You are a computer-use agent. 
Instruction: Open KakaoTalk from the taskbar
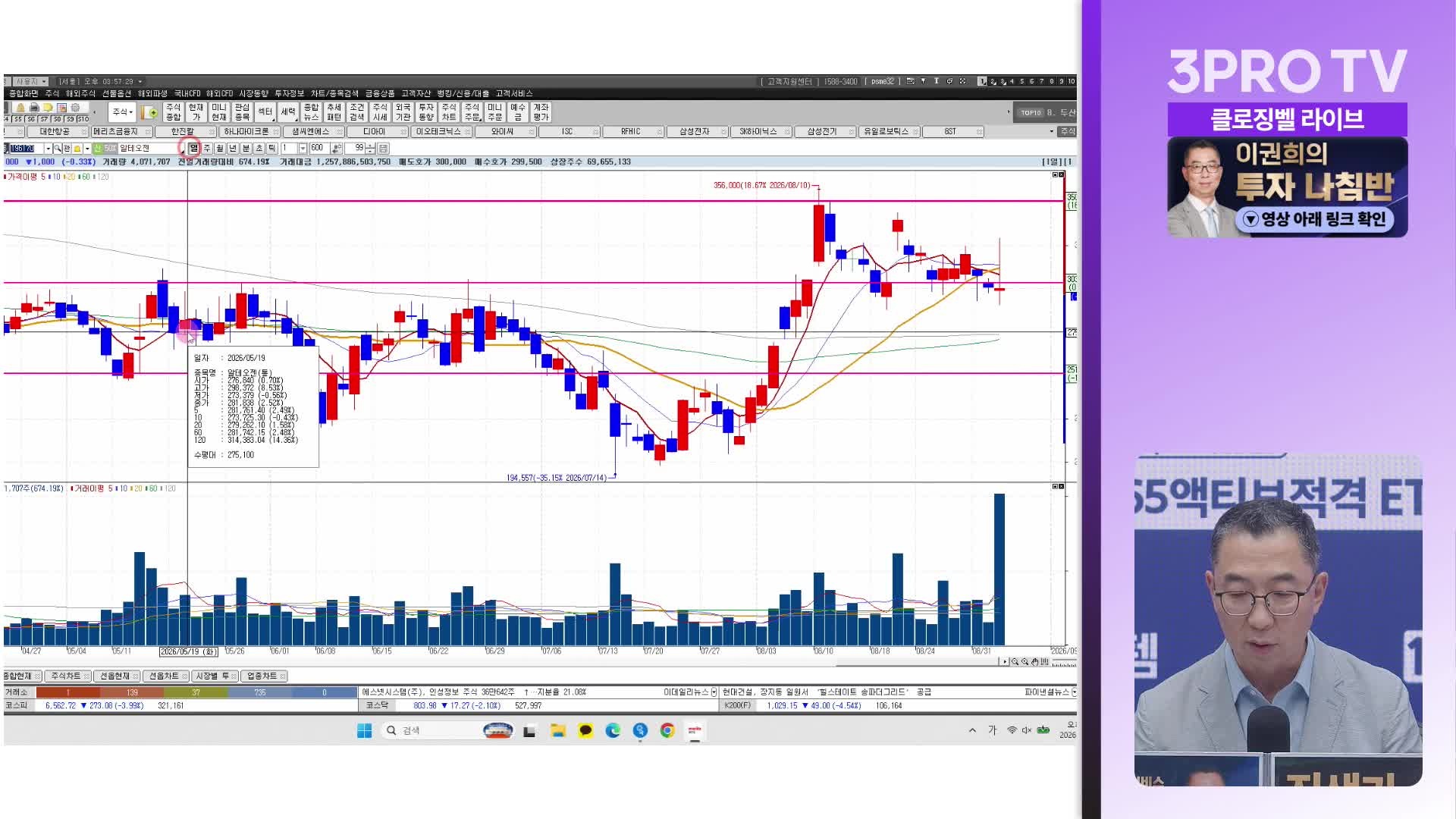(585, 730)
